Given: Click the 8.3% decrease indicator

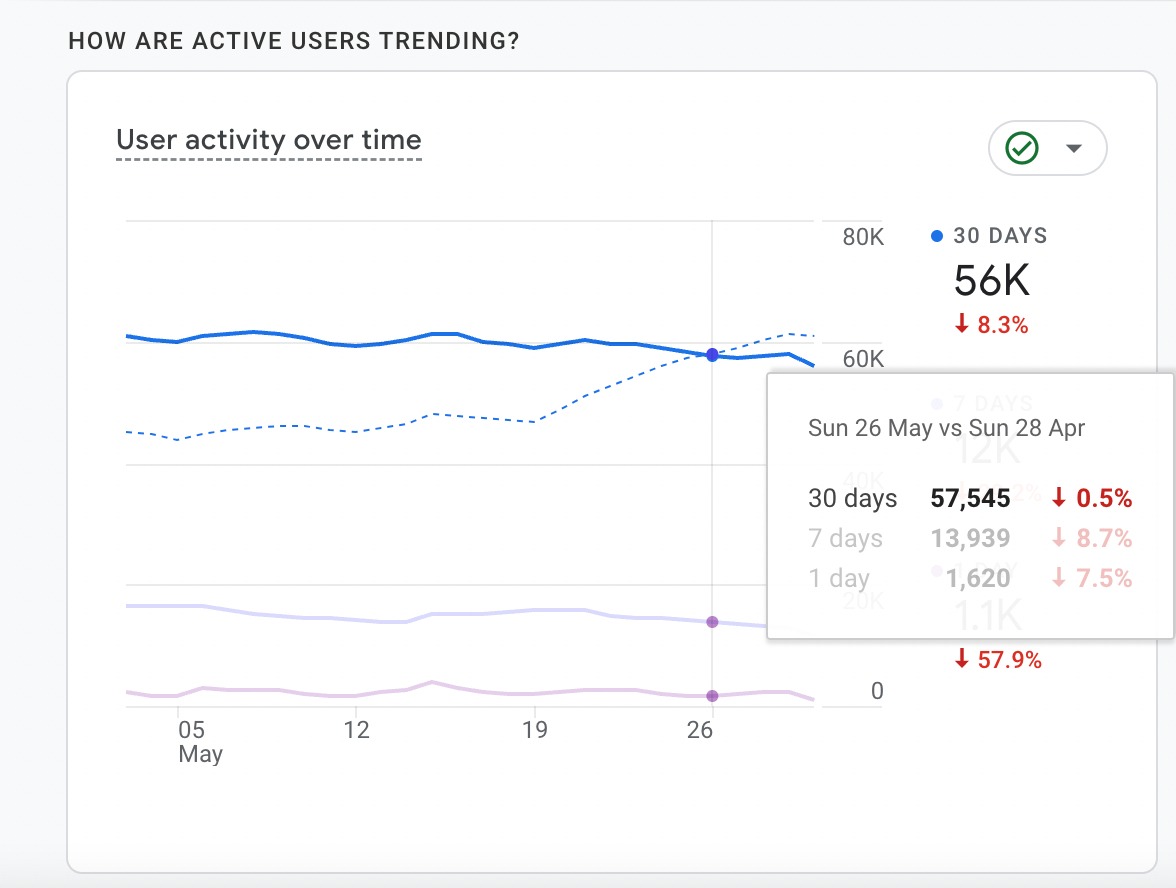Looking at the screenshot, I should click(x=991, y=325).
